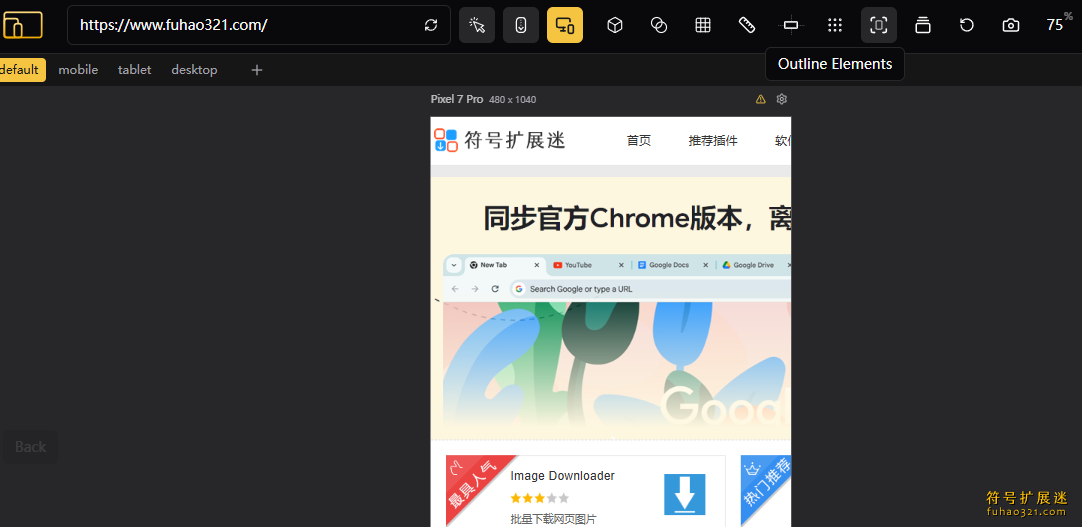Image resolution: width=1082 pixels, height=527 pixels.
Task: Click the Pixel 7 Pro device name
Action: click(457, 99)
